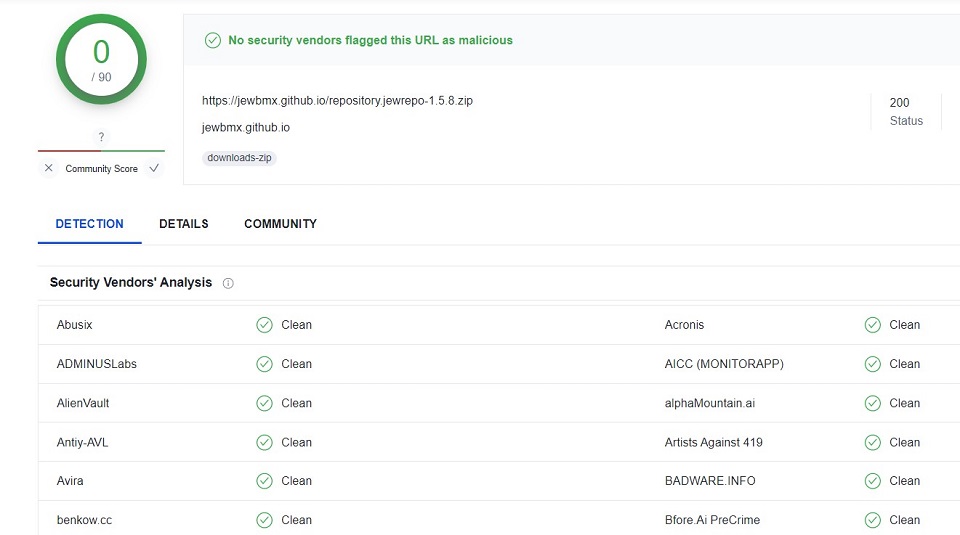Click the Acronis clean checkmark icon
The width and height of the screenshot is (960, 535).
pyautogui.click(x=872, y=325)
